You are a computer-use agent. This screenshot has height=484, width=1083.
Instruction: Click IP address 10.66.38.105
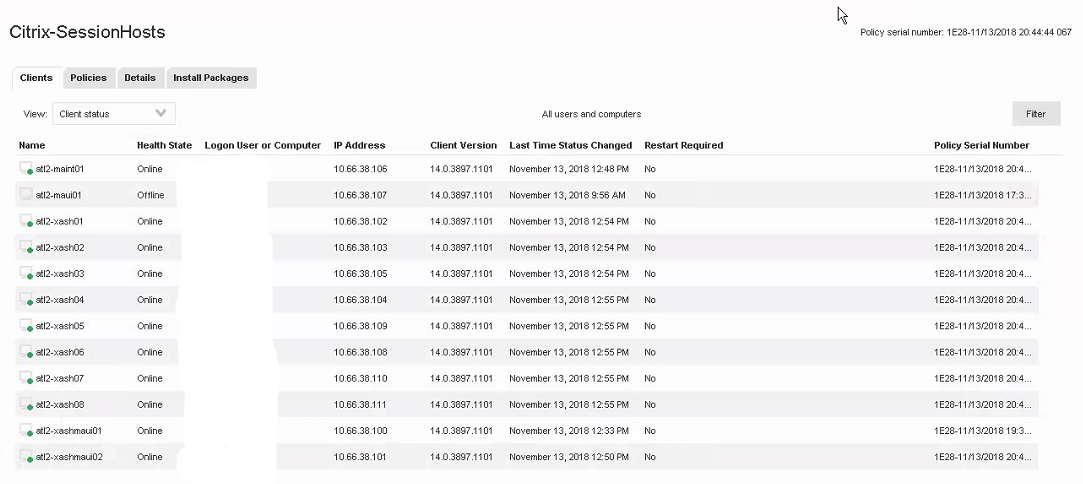pos(361,274)
